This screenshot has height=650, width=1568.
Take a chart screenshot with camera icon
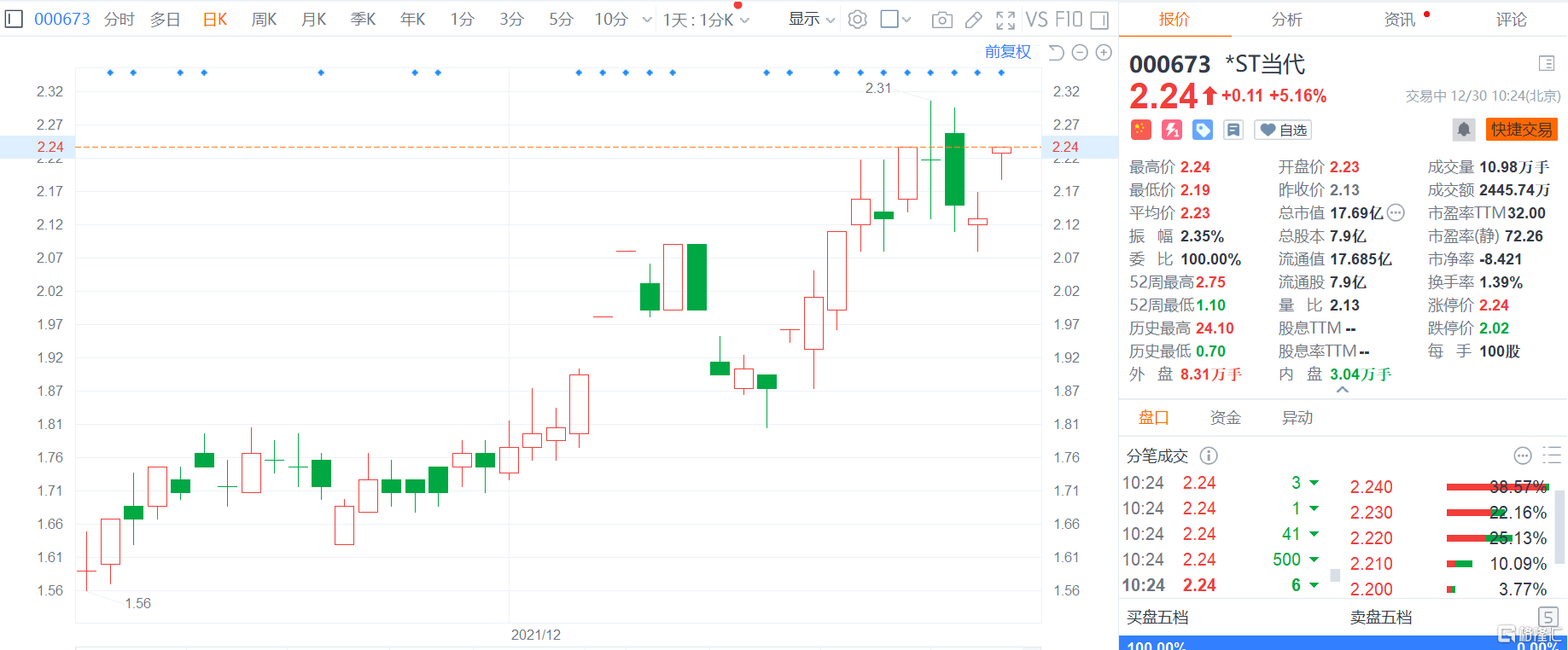click(x=941, y=20)
